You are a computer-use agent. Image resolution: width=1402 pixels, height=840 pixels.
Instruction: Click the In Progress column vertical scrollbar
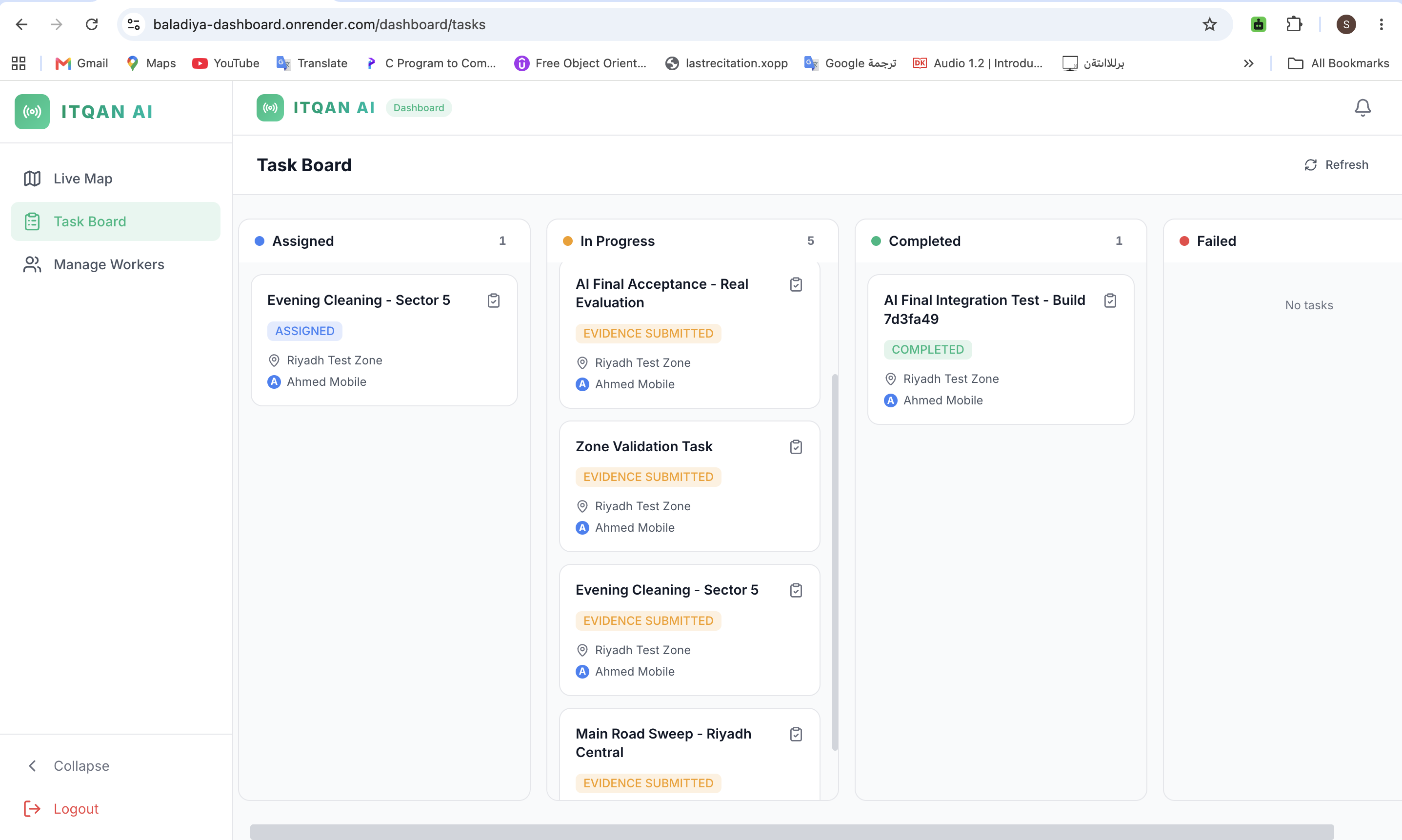pyautogui.click(x=835, y=562)
